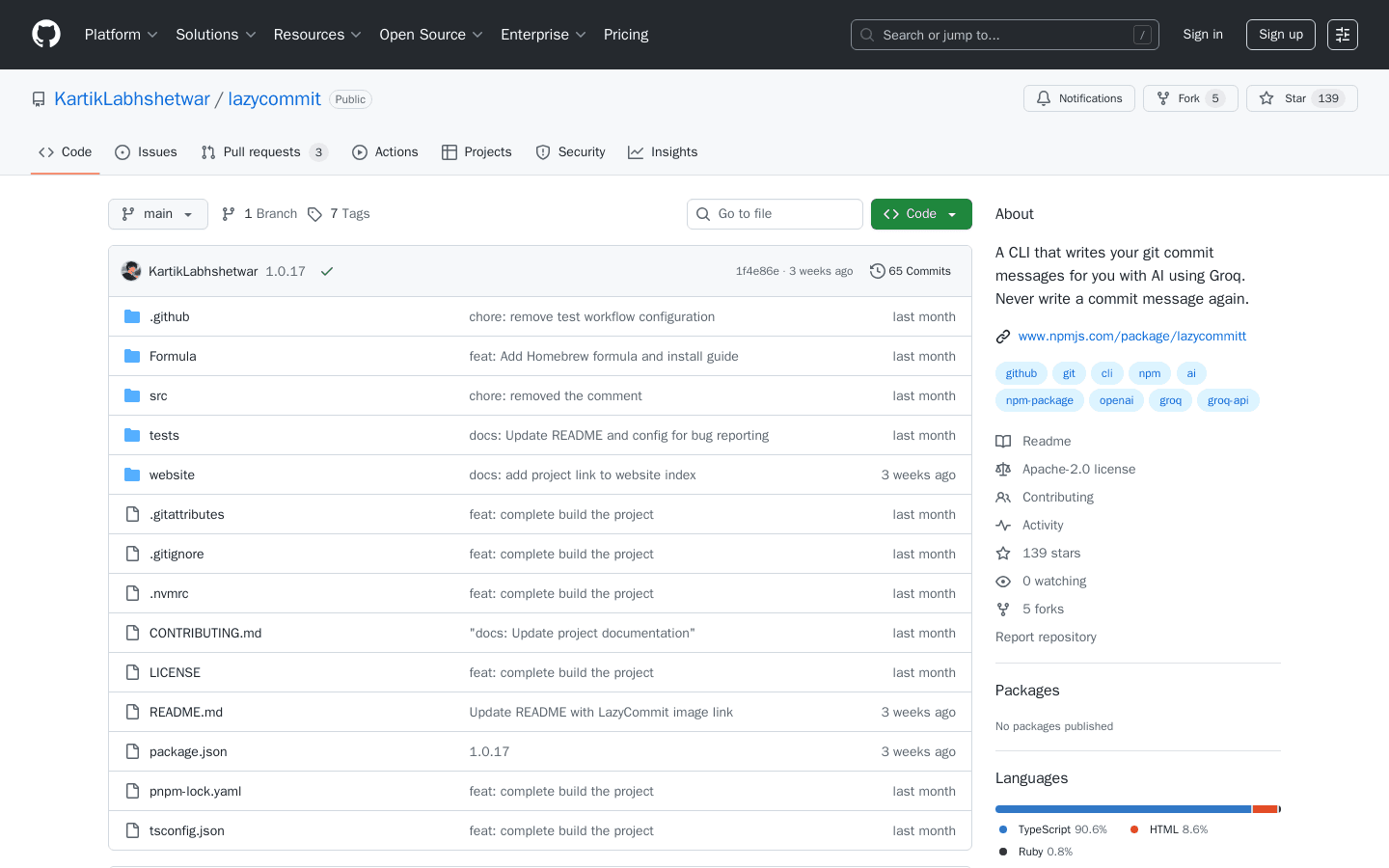The image size is (1389, 868).
Task: Click the Activity pulse icon in sidebar
Action: pos(1003,525)
